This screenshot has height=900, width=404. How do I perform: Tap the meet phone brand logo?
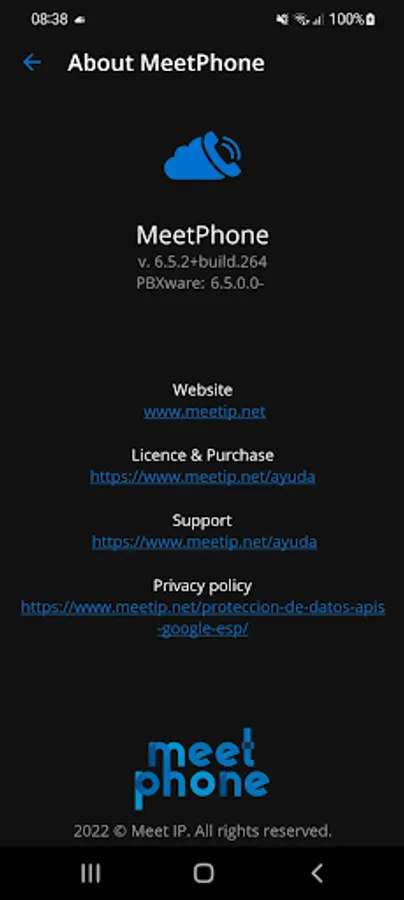(202, 769)
